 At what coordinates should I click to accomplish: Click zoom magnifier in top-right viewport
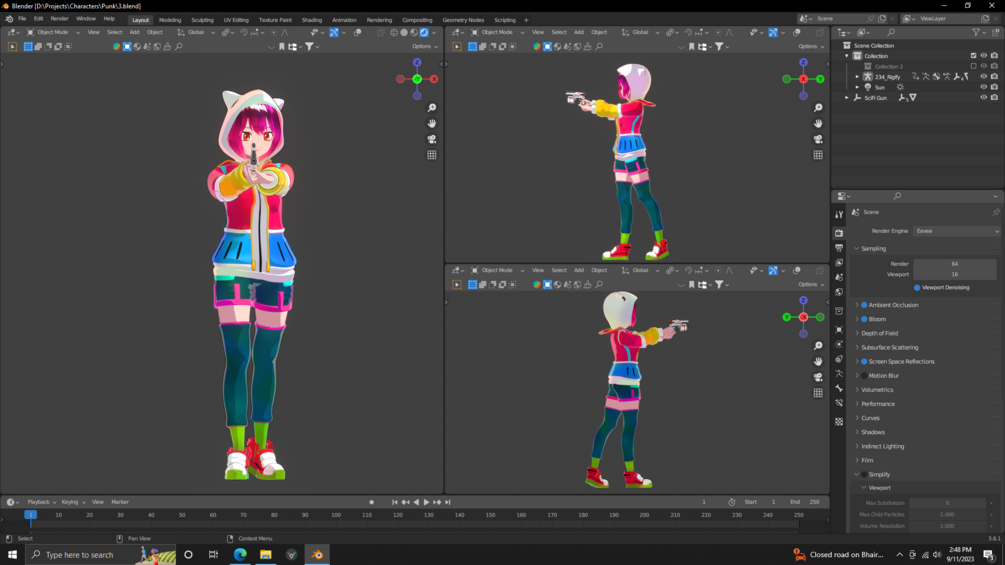818,108
